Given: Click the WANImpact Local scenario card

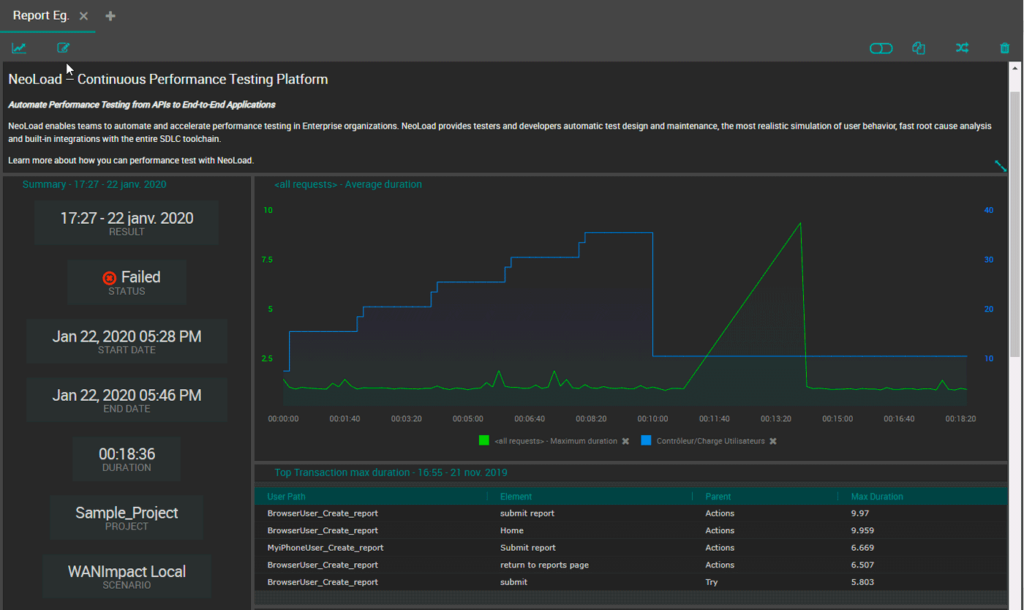Looking at the screenshot, I should click(x=127, y=576).
